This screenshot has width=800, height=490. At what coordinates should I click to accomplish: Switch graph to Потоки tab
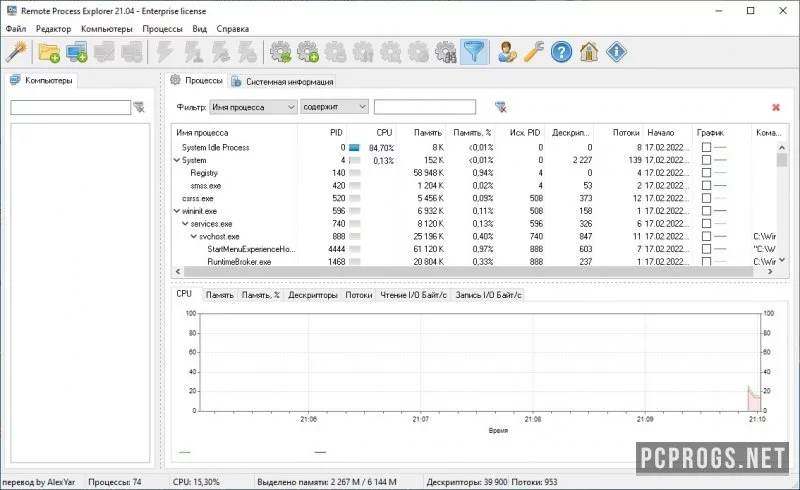point(359,295)
